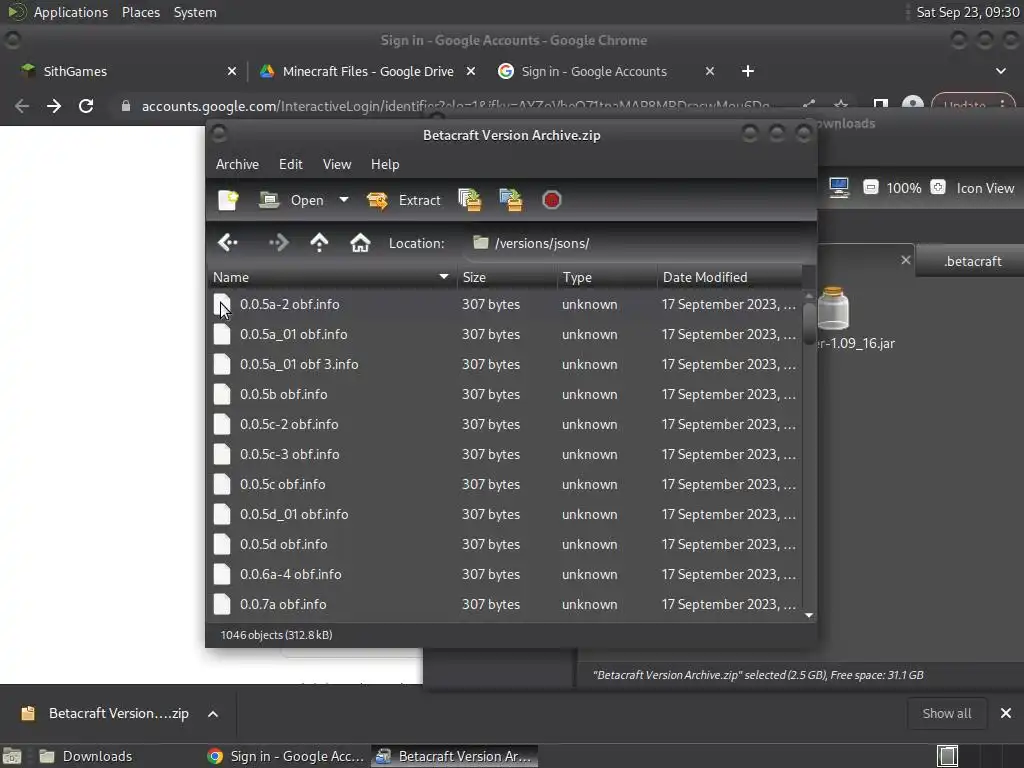Sort by Date Modified column header
Image resolution: width=1024 pixels, height=768 pixels.
(x=729, y=277)
